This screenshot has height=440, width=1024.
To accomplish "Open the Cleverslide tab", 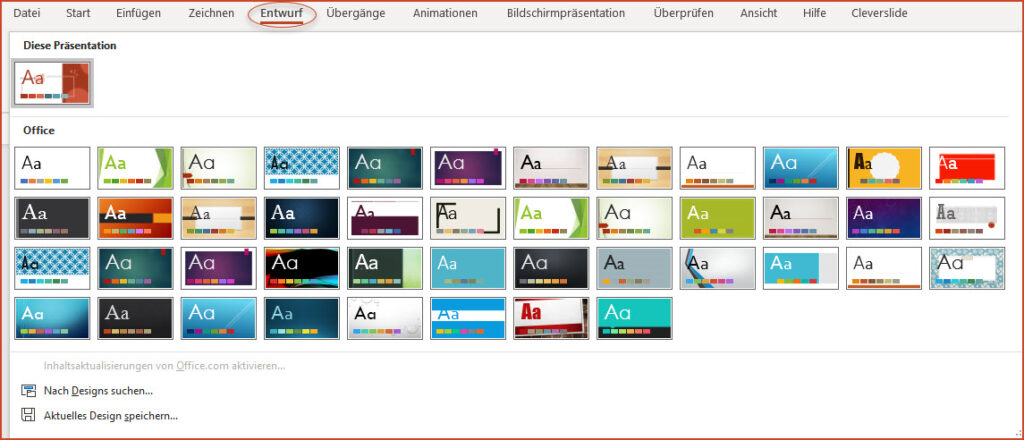I will 879,13.
